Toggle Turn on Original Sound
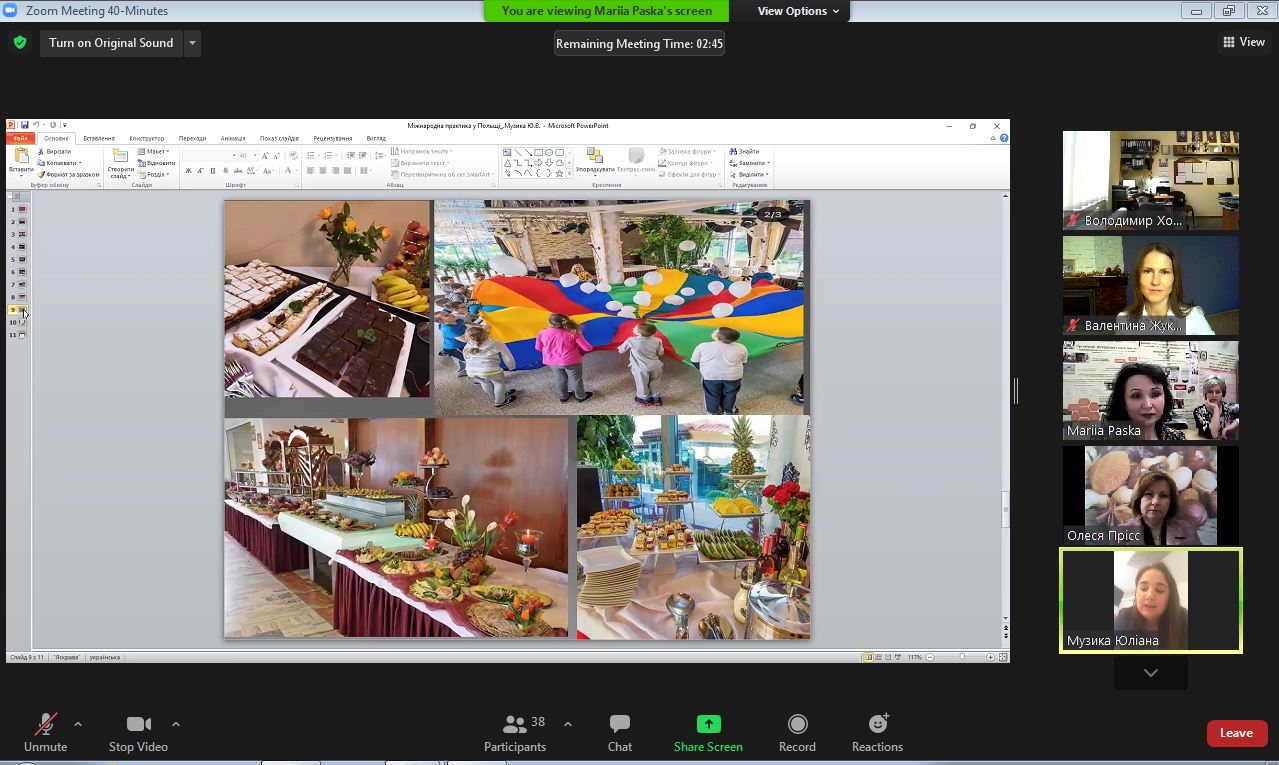This screenshot has height=765, width=1279. tap(111, 43)
